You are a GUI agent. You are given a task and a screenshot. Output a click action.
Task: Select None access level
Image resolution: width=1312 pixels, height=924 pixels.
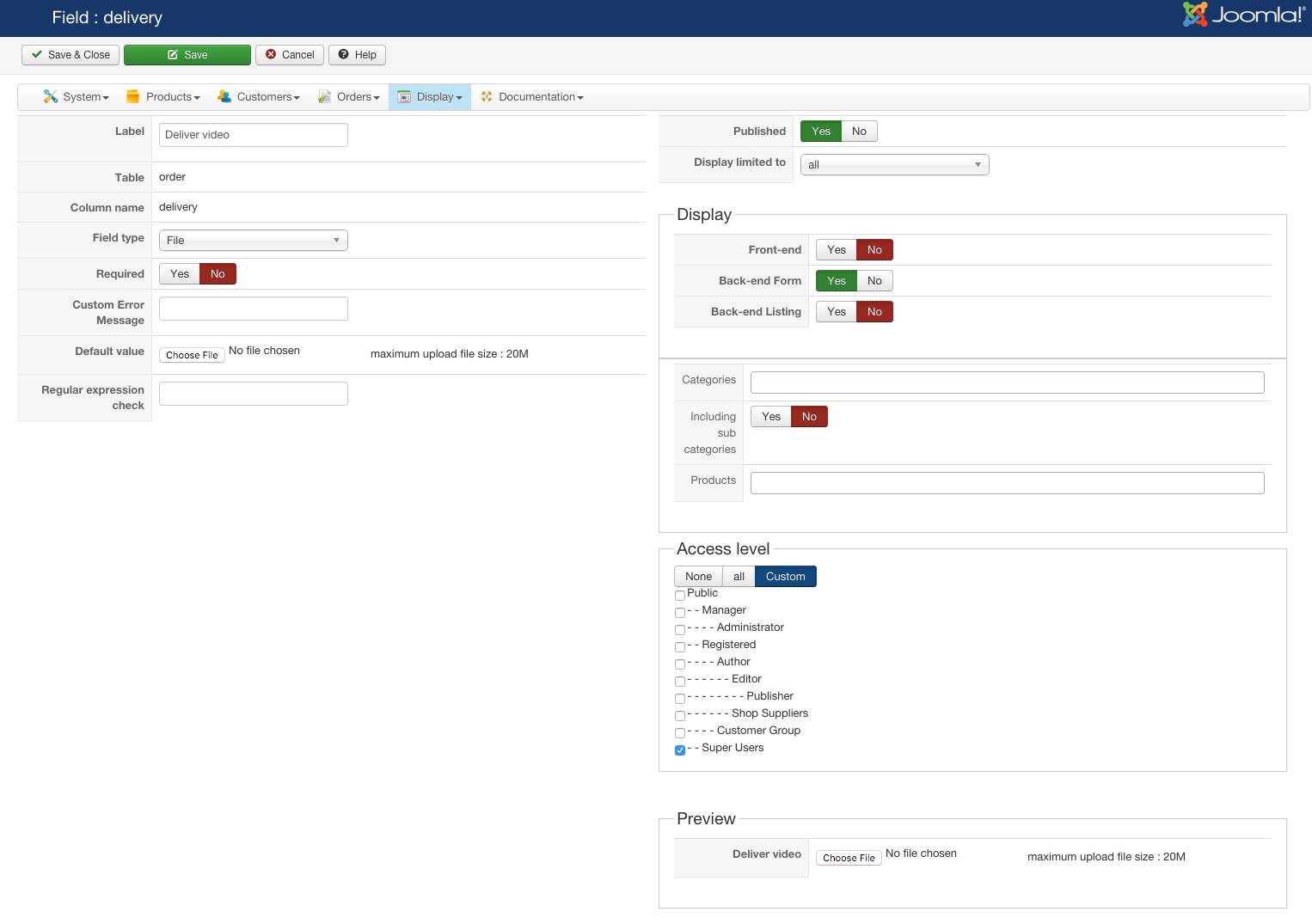pyautogui.click(x=698, y=577)
